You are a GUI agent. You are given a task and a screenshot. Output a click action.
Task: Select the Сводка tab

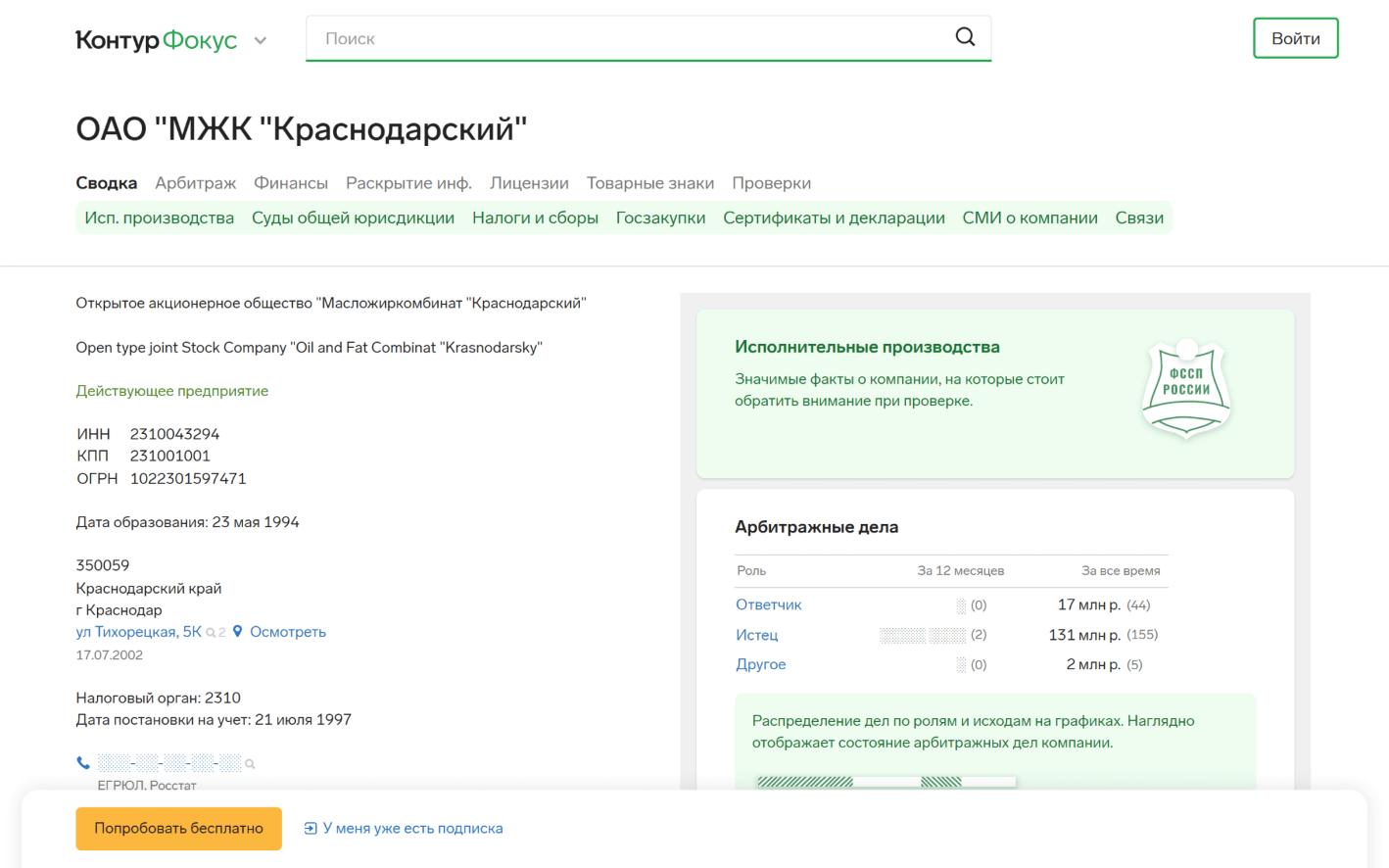pos(107,183)
